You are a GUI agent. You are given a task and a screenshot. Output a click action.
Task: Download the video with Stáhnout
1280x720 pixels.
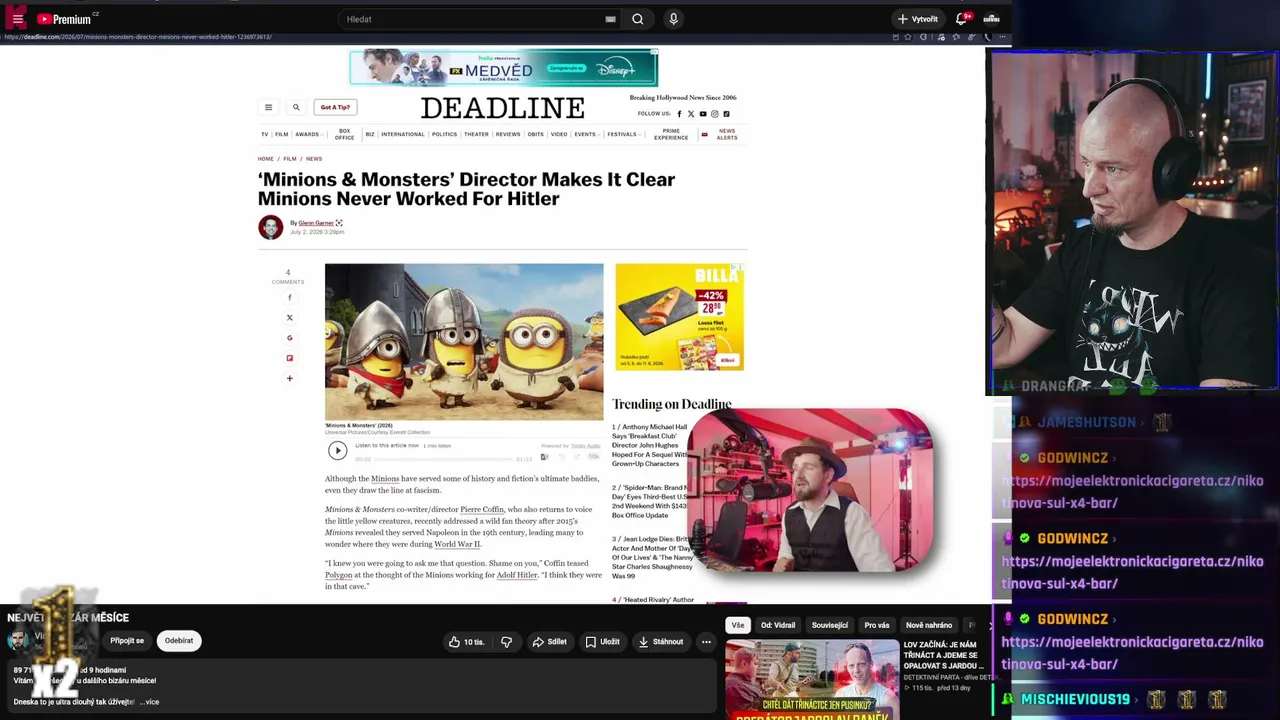tap(661, 642)
